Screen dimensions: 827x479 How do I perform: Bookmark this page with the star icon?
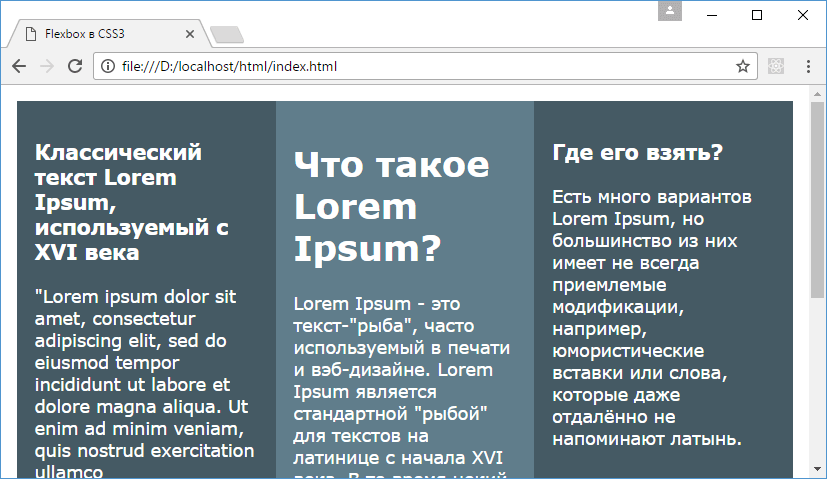[x=742, y=67]
